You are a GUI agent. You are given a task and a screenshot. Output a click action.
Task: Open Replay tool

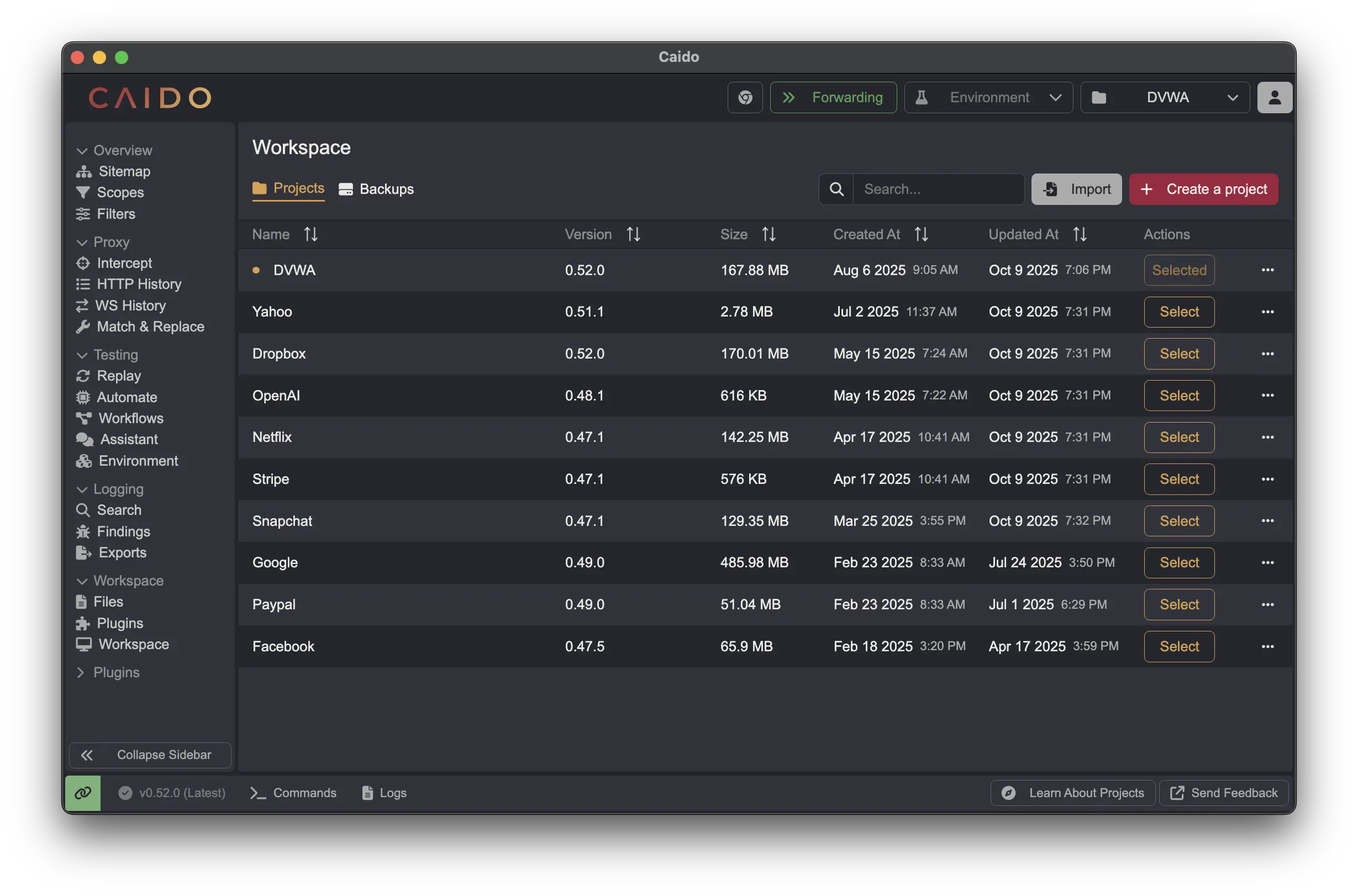[x=109, y=376]
